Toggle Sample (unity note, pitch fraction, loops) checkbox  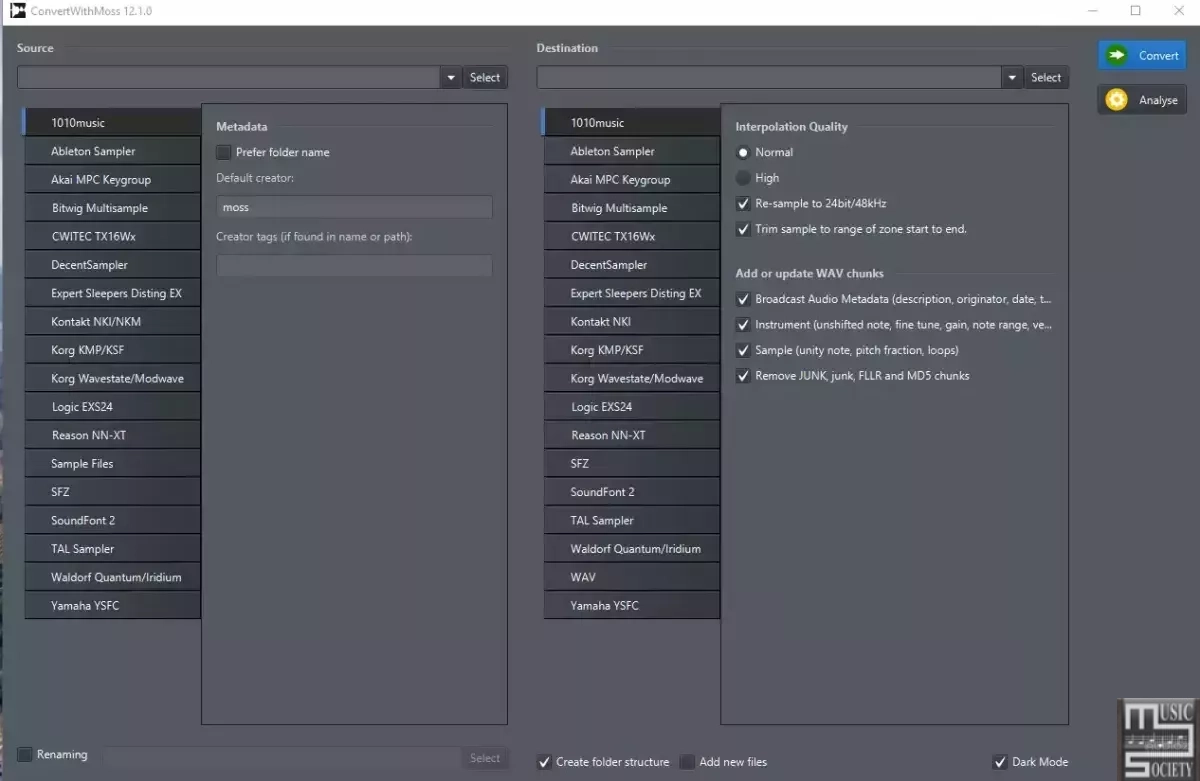pyautogui.click(x=743, y=350)
